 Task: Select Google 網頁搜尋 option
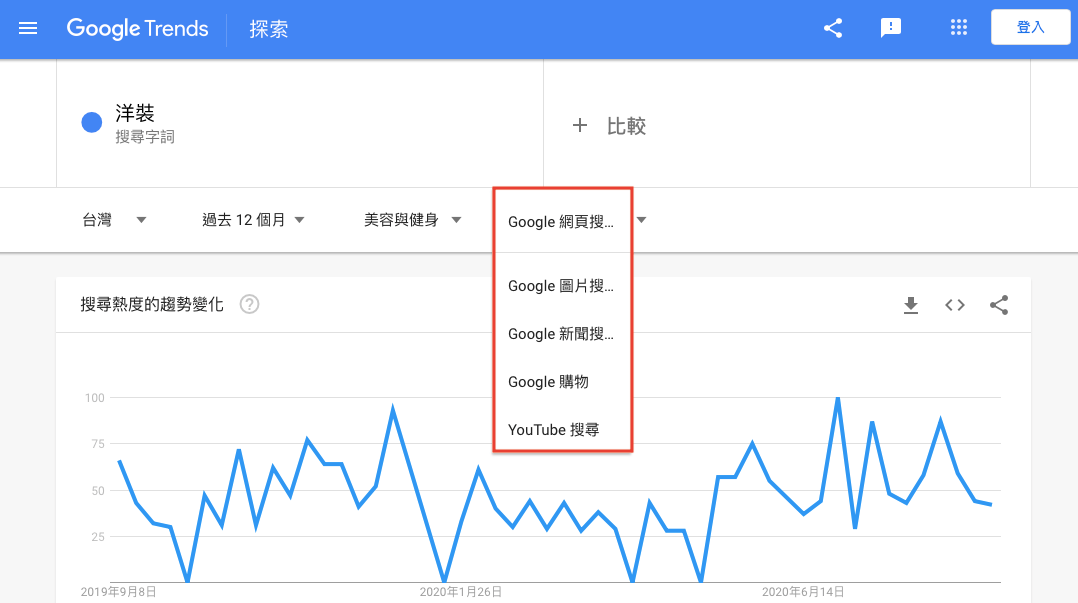(x=562, y=222)
